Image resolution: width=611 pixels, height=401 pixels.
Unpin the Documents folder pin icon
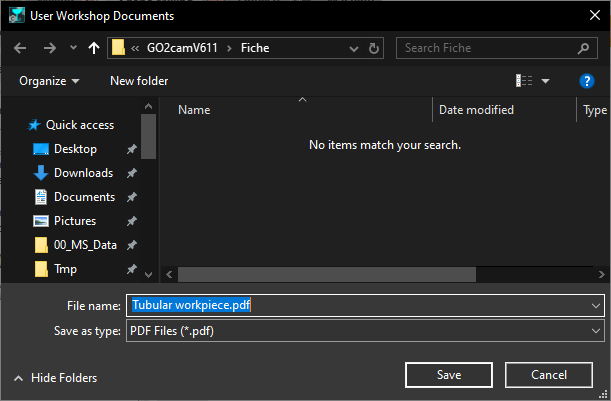pos(132,197)
